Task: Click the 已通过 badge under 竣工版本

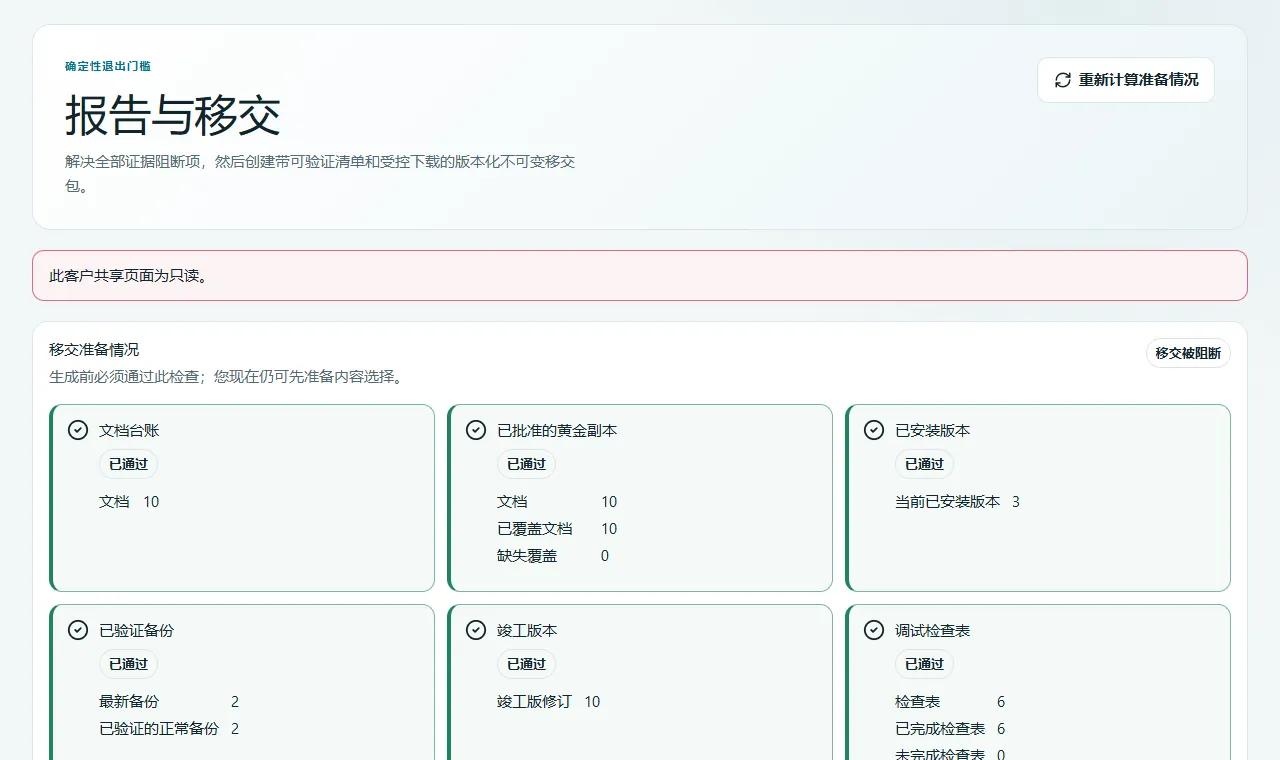Action: pyautogui.click(x=526, y=664)
